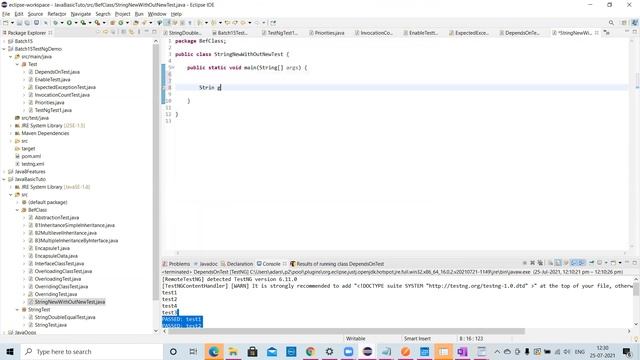The height and width of the screenshot is (360, 640).
Task: Click the Task View taskbar icon
Action: click(x=193, y=351)
